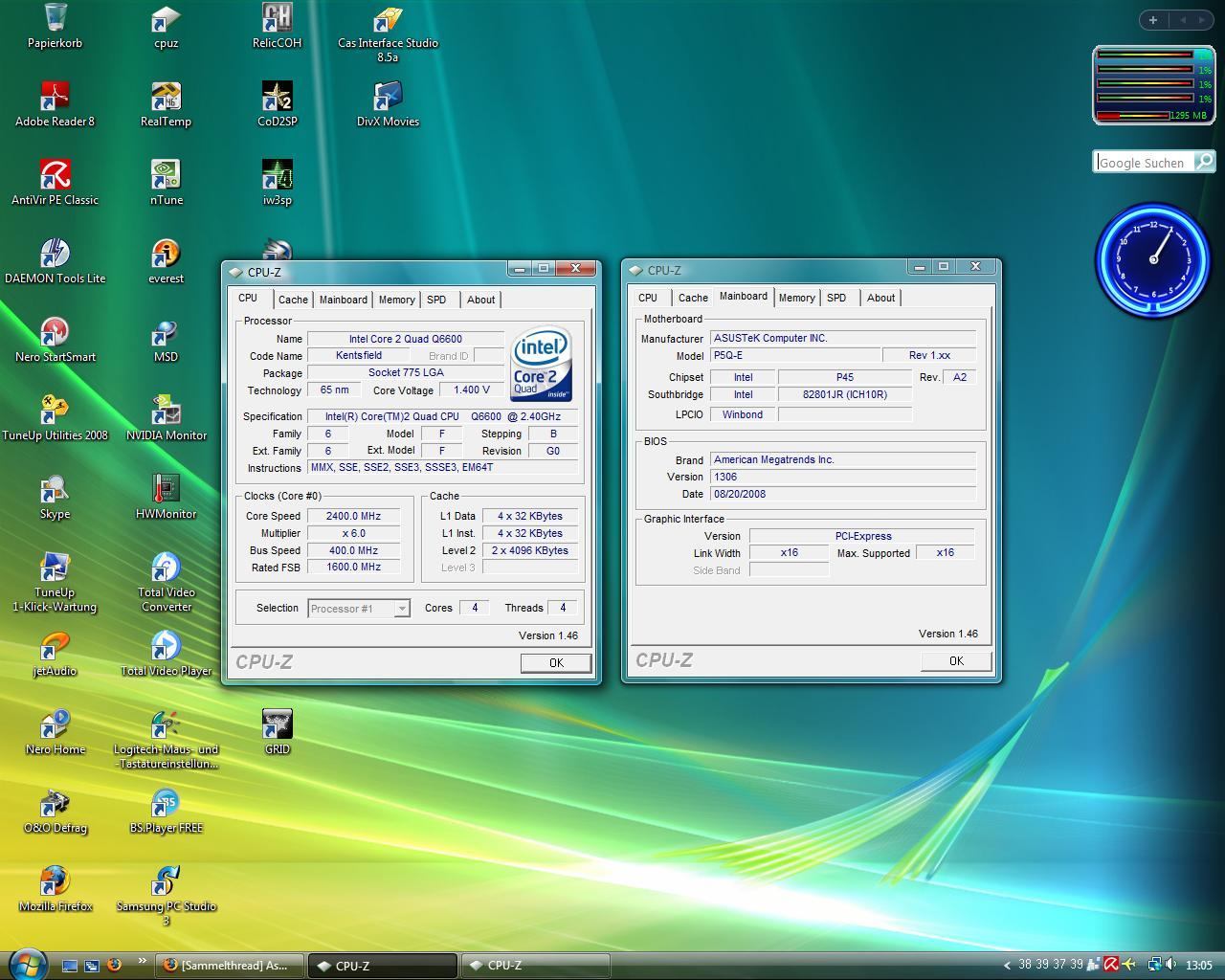Screen dimensions: 1225x980
Task: Open SPD tab in the Processor CPU-Z window
Action: (436, 300)
